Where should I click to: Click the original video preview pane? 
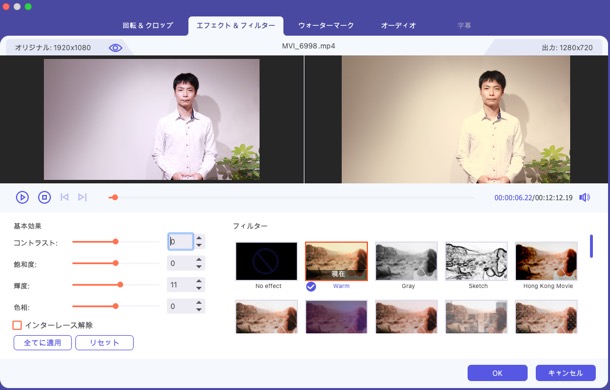(x=152, y=119)
